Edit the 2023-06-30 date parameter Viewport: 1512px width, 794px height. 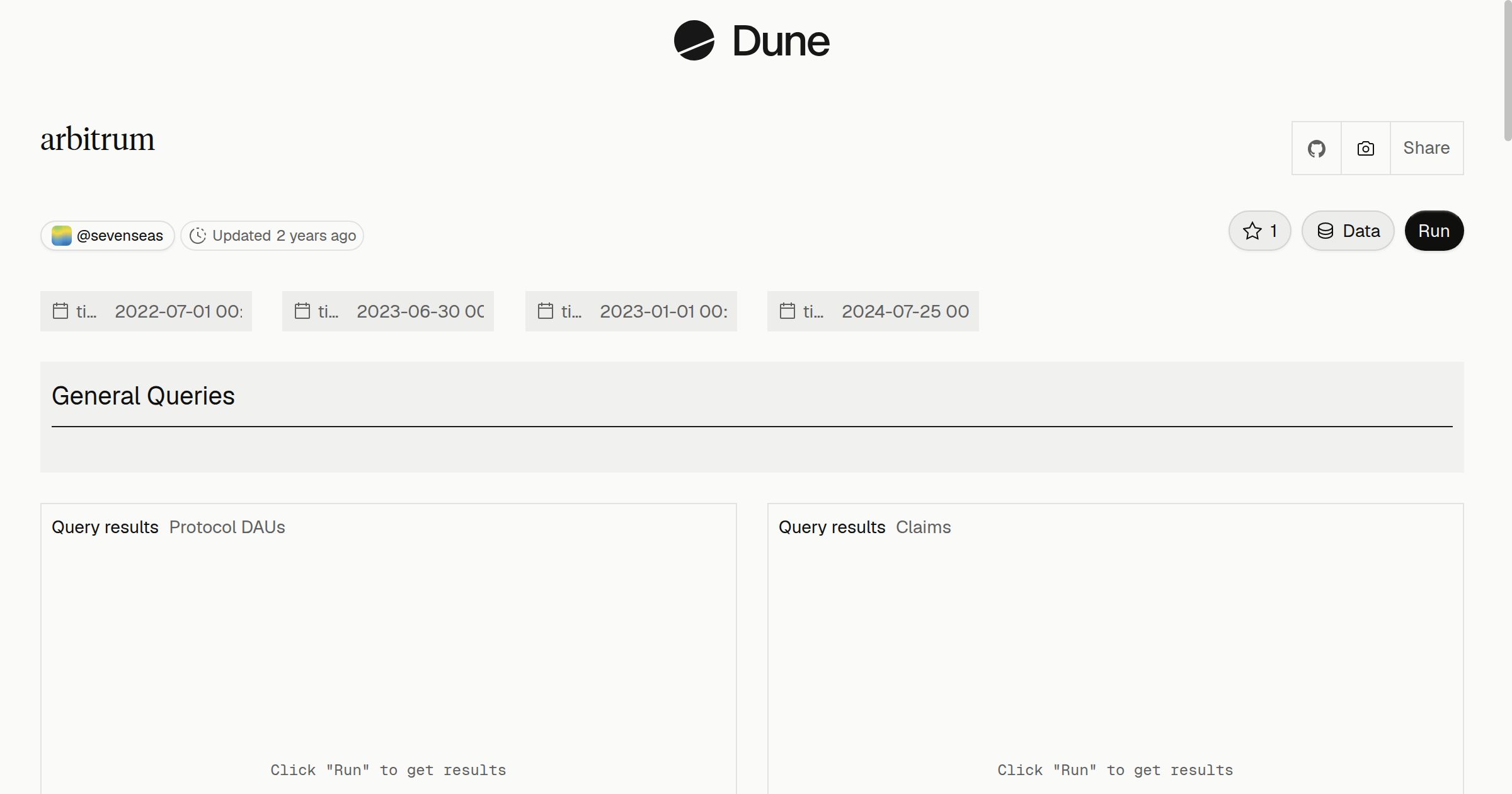click(388, 311)
